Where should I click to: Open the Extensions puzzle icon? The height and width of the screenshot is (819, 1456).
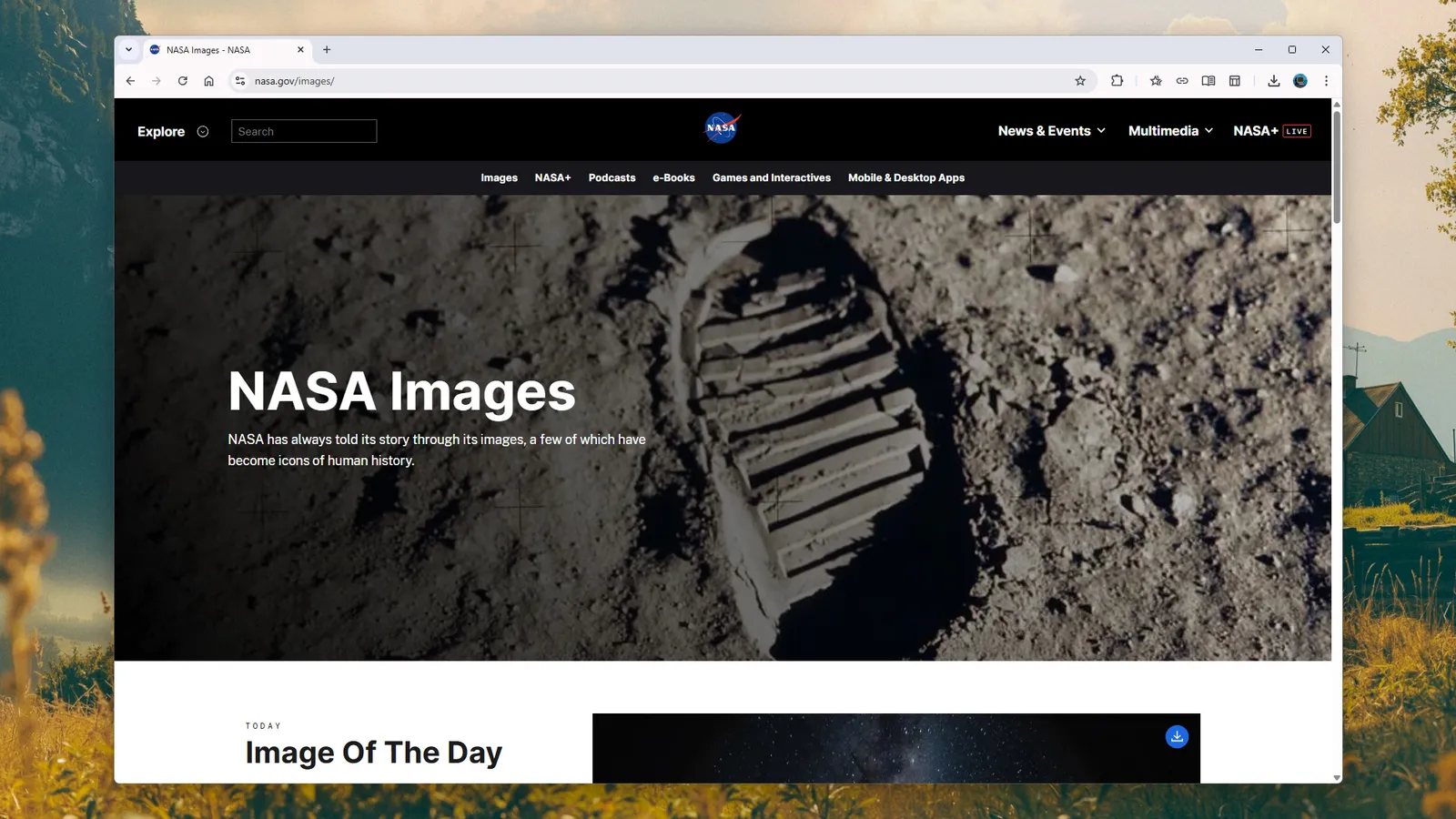tap(1117, 81)
